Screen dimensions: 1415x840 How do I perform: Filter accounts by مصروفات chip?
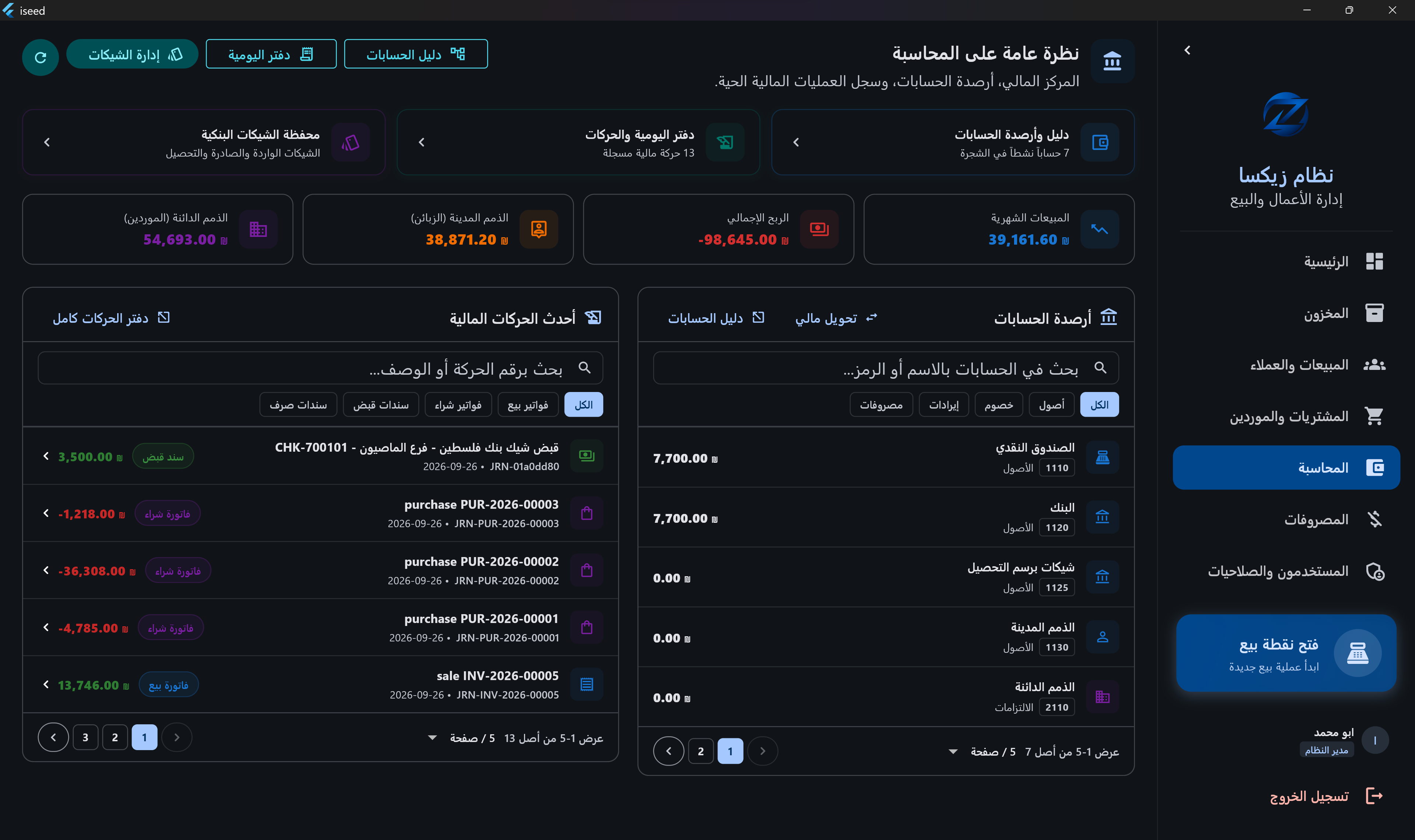click(x=881, y=405)
